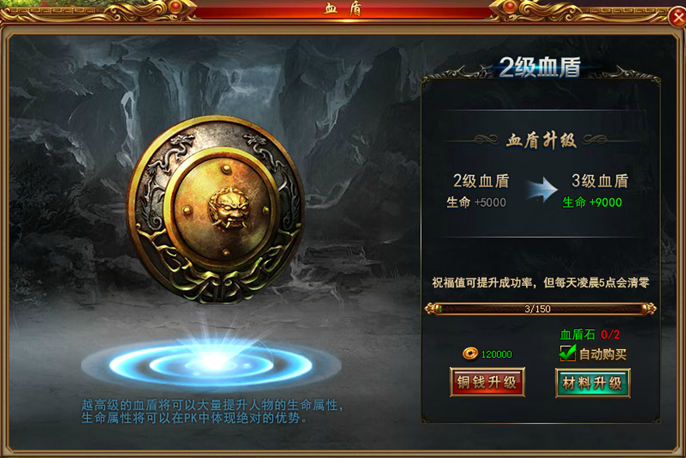Image resolution: width=686 pixels, height=458 pixels.
Task: Click the 血盾石 0/2 material label
Action: 590,335
